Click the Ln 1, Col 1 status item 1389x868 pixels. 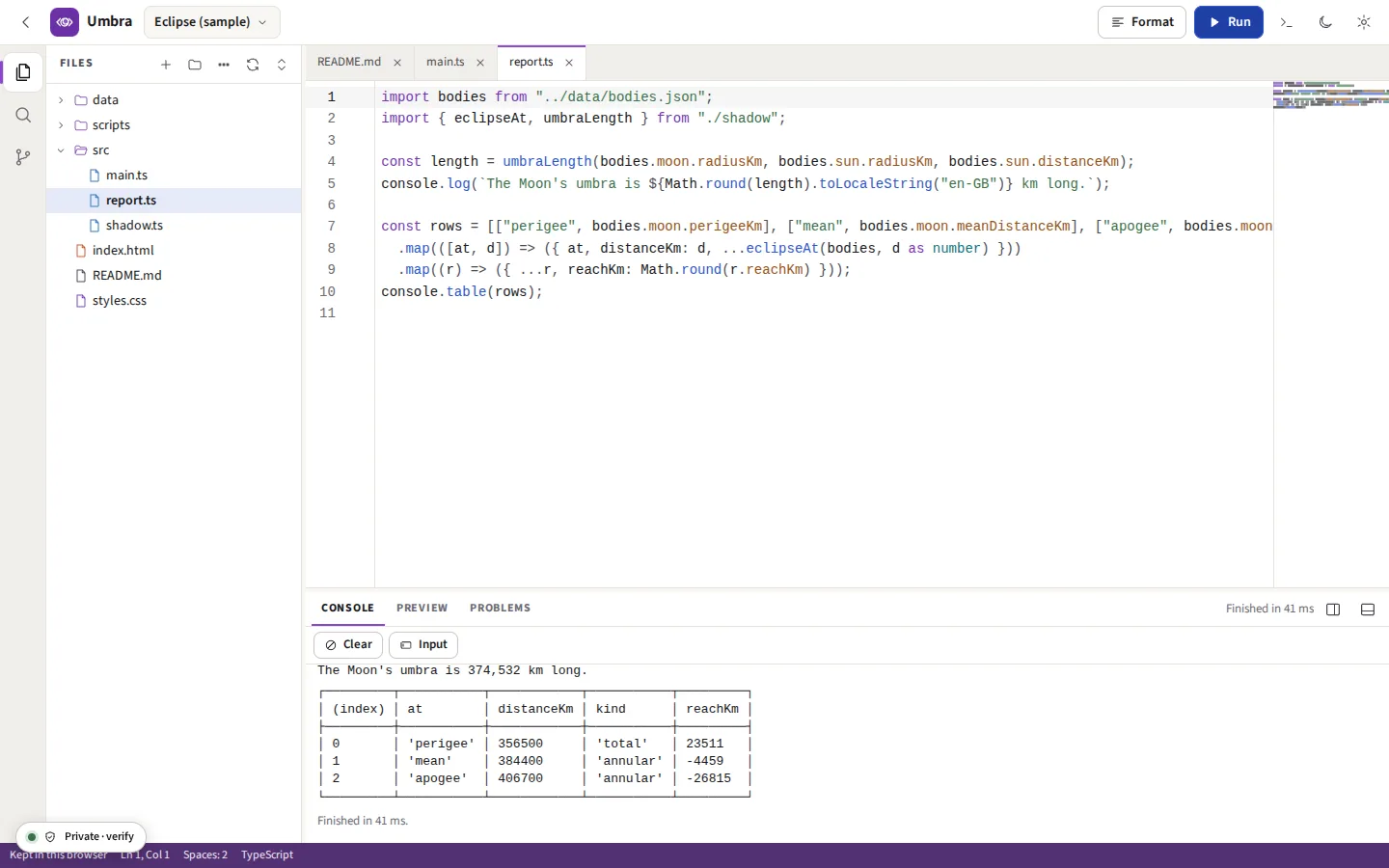tap(145, 854)
